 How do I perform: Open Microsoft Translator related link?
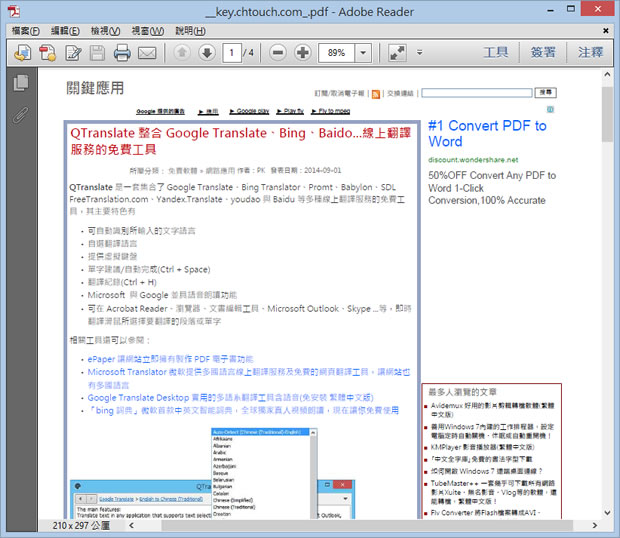click(249, 378)
